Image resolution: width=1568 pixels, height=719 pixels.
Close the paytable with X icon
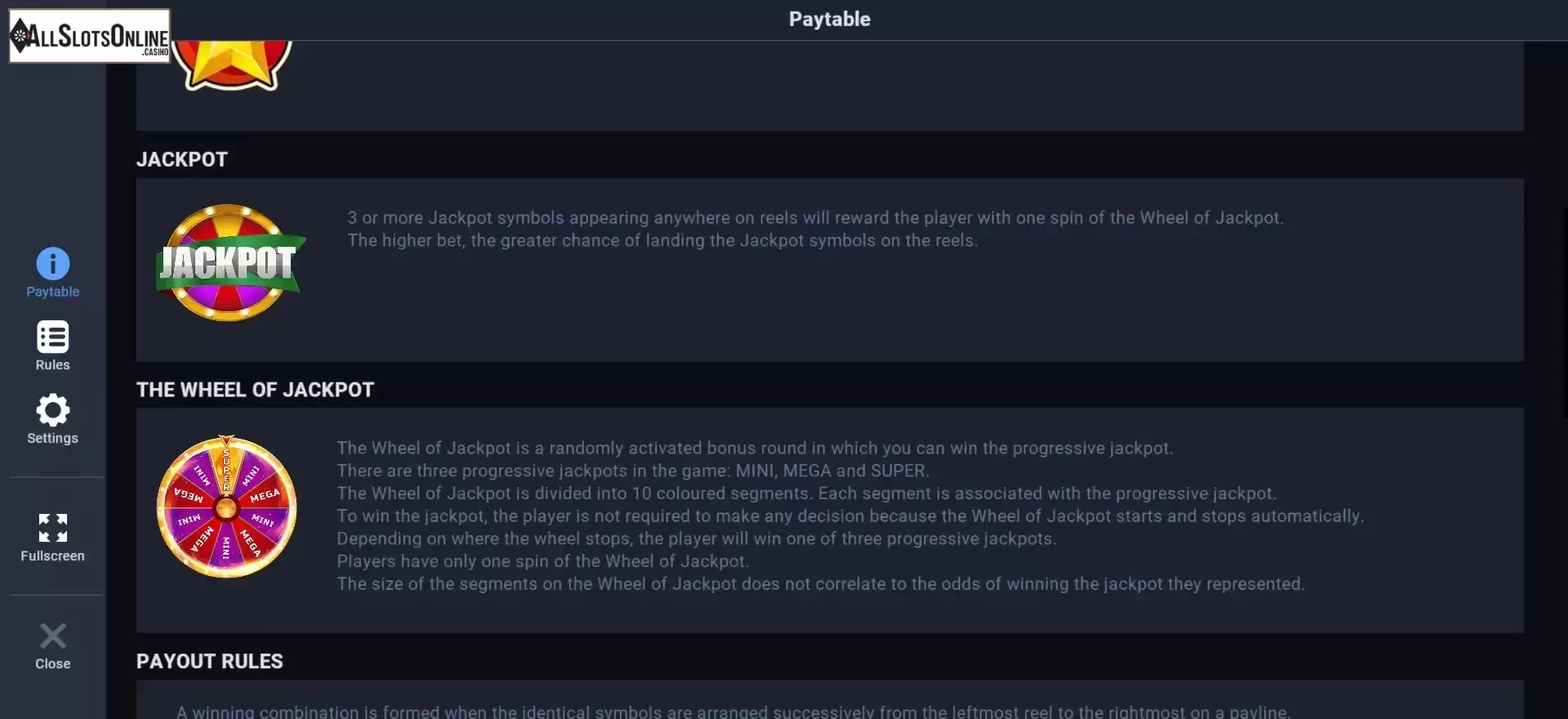pyautogui.click(x=53, y=636)
